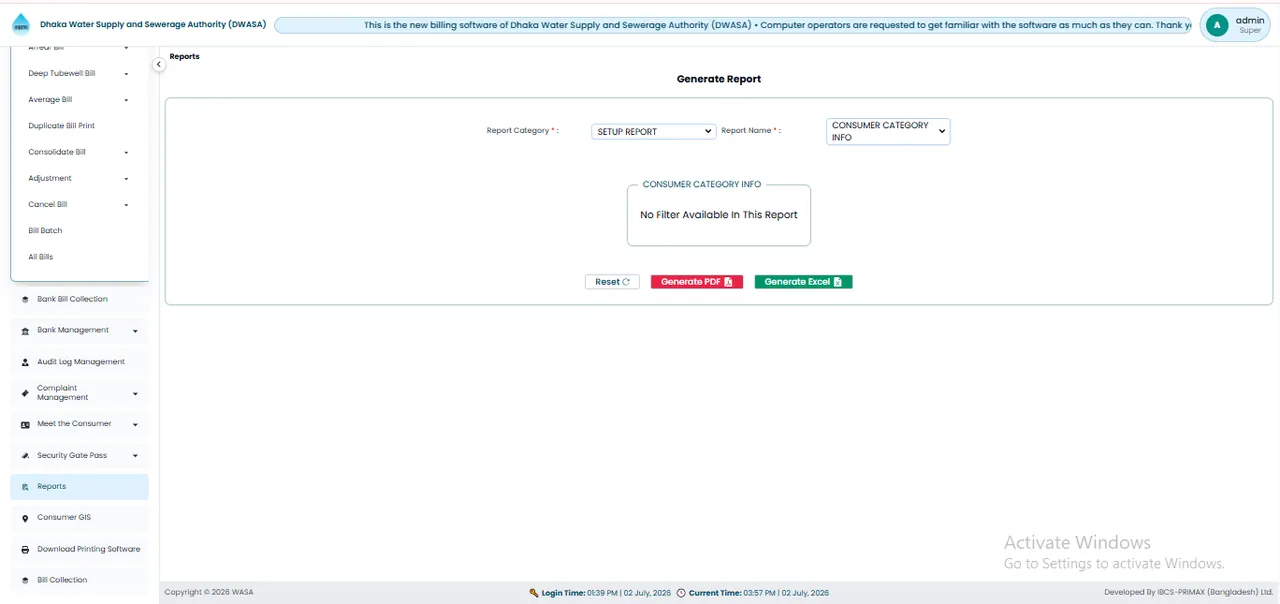Expand the Bank Management menu arrow
1280x604 pixels.
[x=135, y=331]
